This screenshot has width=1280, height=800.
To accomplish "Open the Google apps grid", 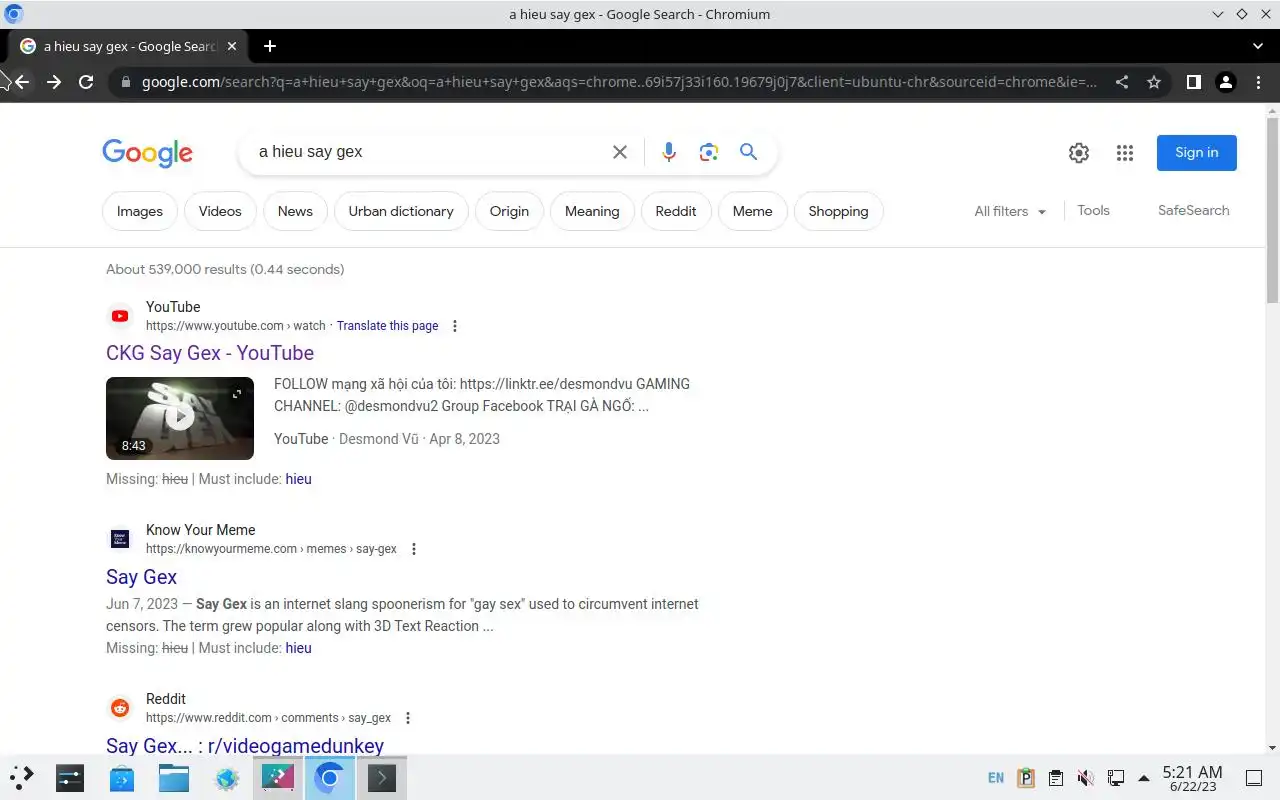I will (1125, 153).
